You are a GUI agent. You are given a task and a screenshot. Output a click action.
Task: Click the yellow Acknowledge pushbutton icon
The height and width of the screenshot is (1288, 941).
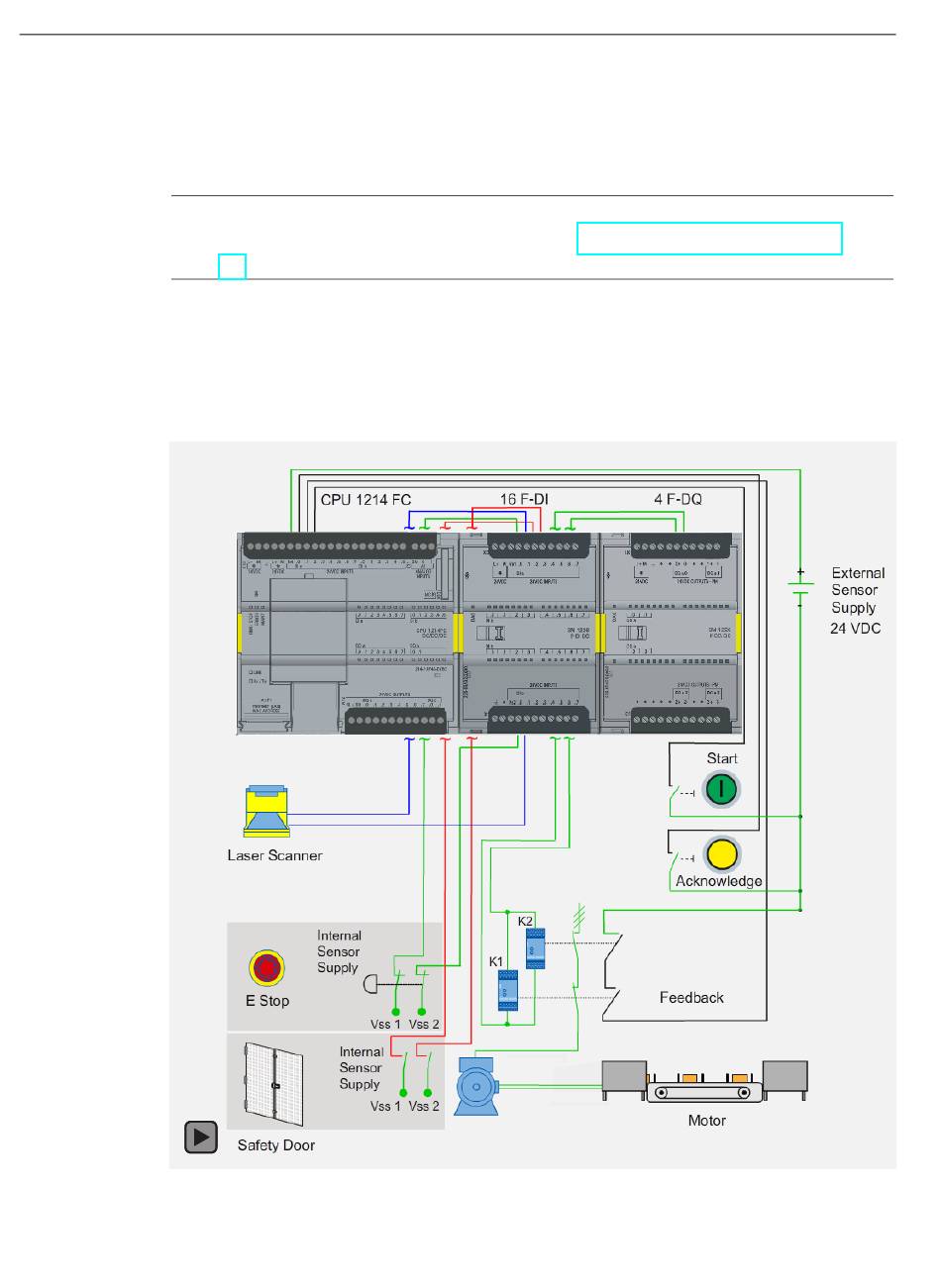[722, 853]
